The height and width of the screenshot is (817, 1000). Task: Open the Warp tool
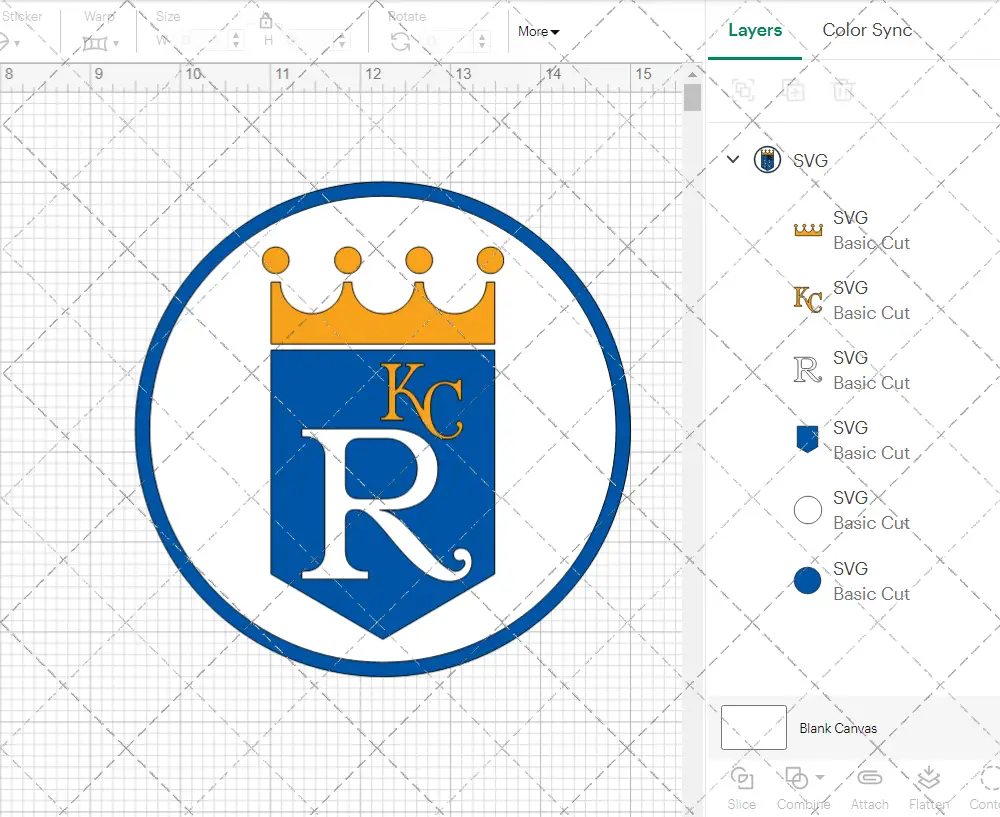pos(97,45)
